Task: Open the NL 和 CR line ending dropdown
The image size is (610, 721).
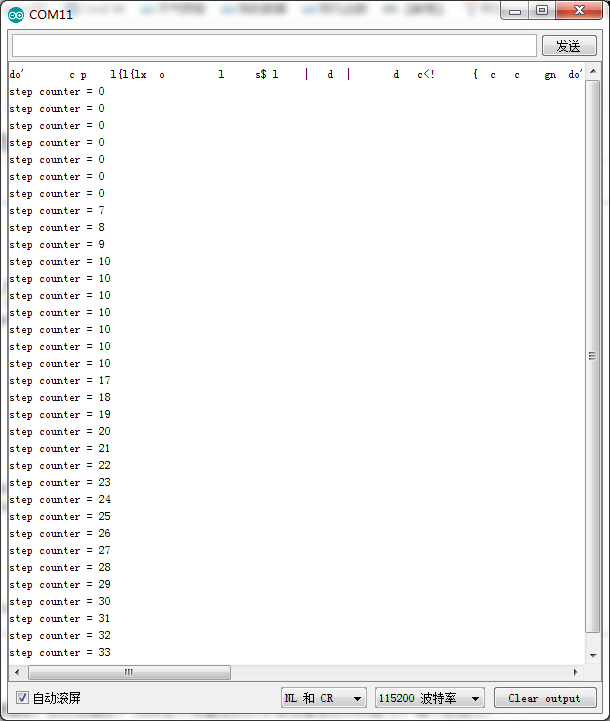Action: click(324, 698)
